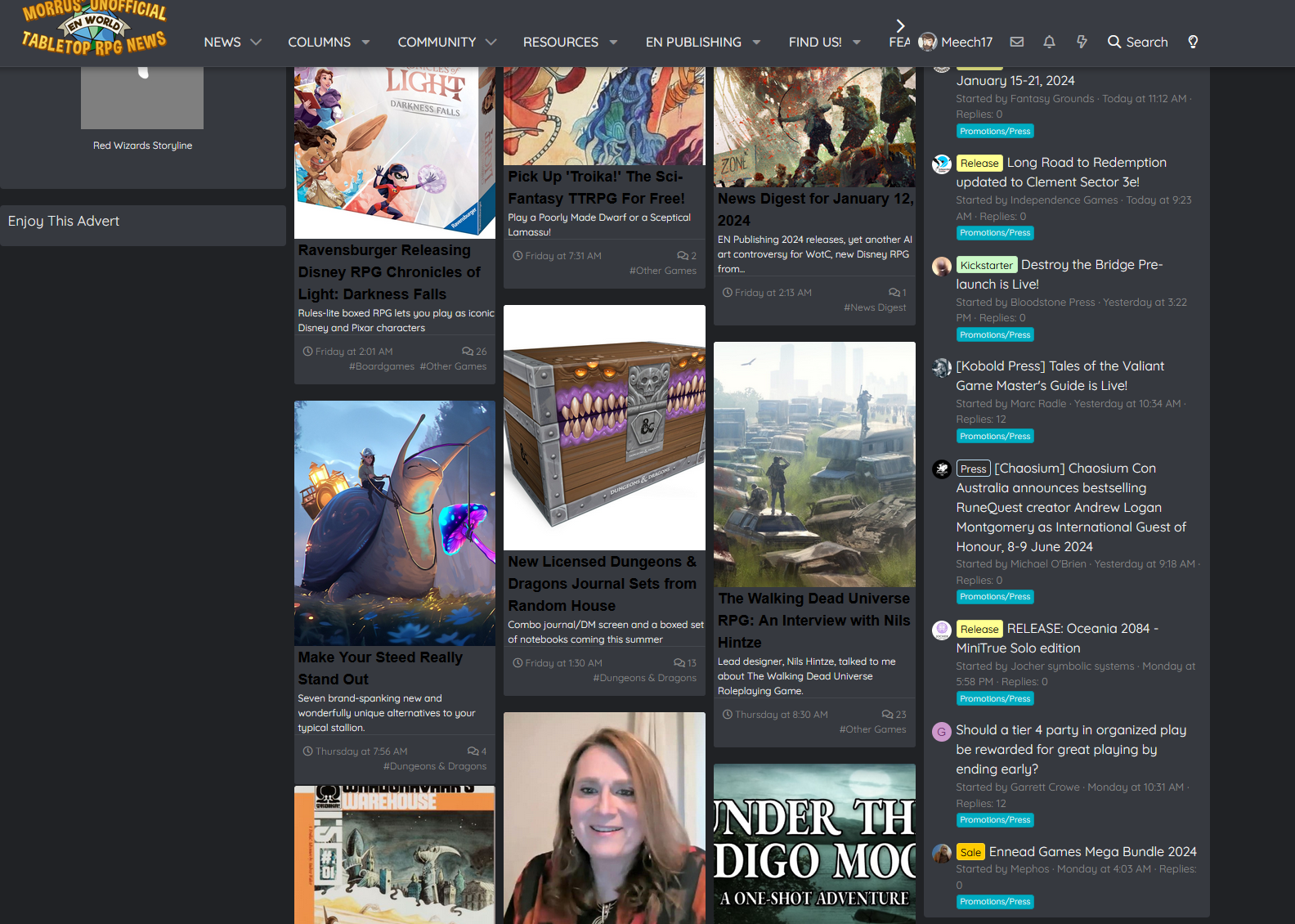
Task: Expand the News dropdown chevron
Action: 256,42
